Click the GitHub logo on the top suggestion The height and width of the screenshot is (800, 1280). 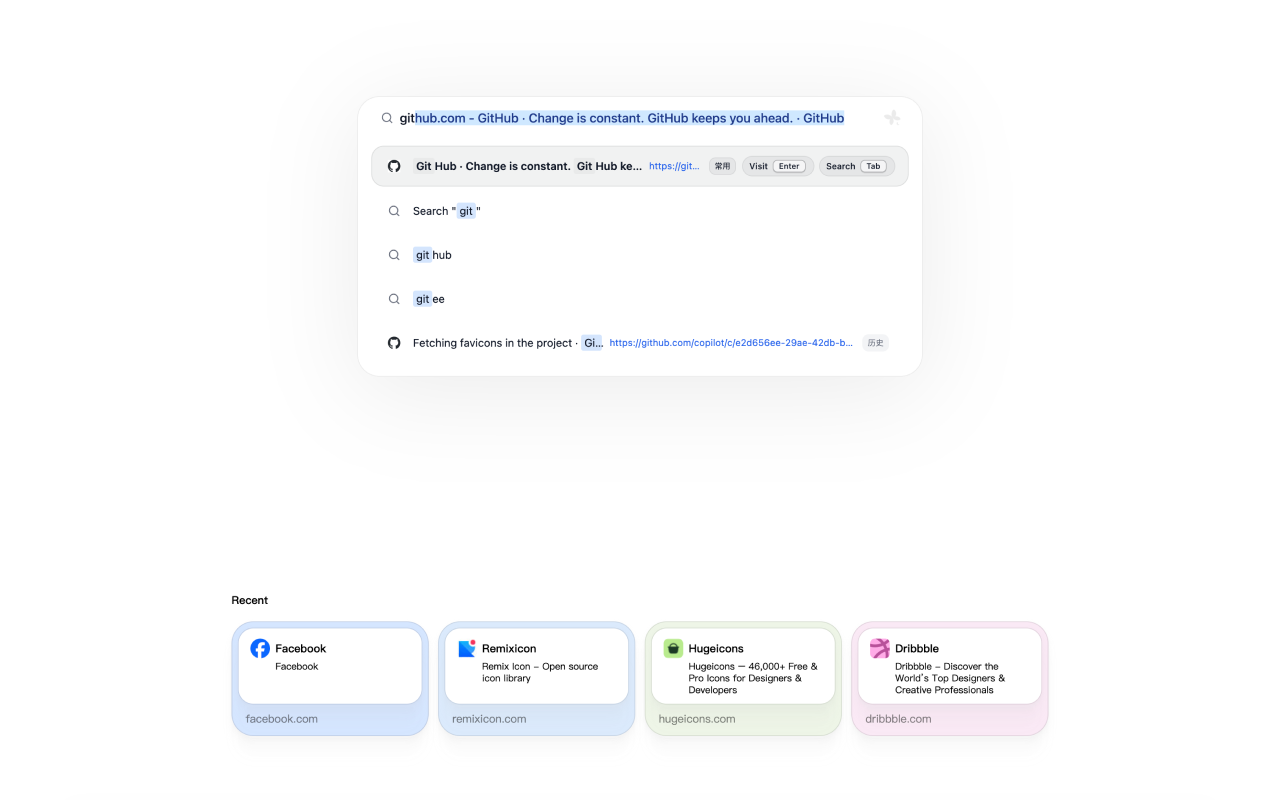394,166
